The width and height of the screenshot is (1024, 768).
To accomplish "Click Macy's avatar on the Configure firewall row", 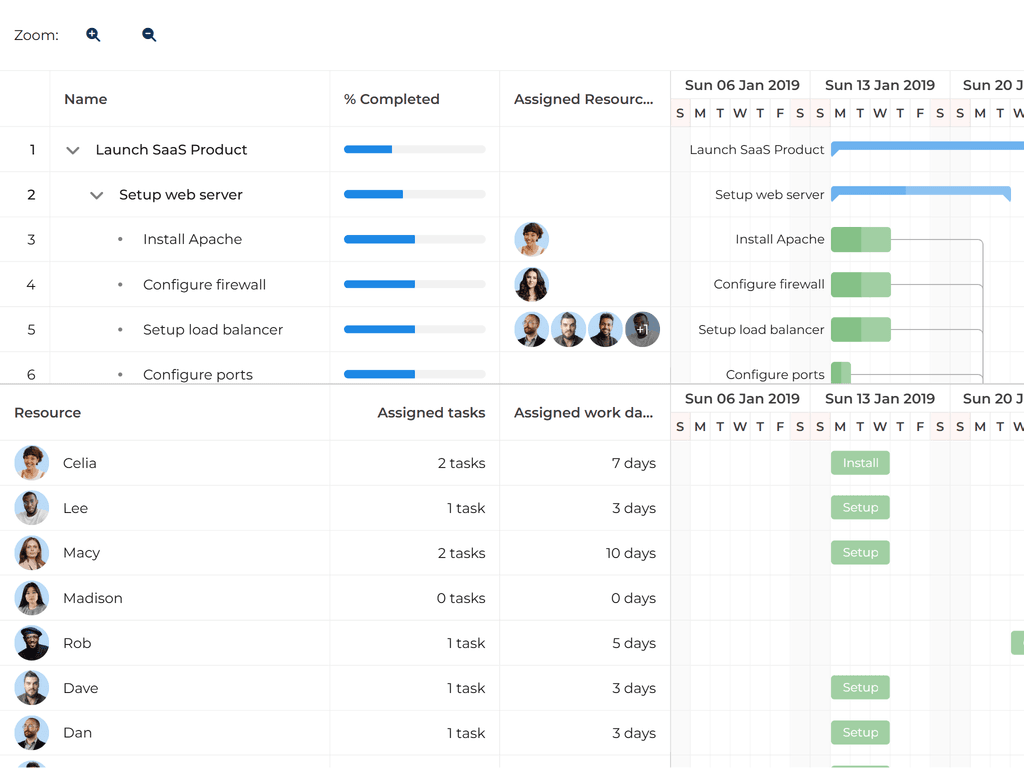I will 531,284.
